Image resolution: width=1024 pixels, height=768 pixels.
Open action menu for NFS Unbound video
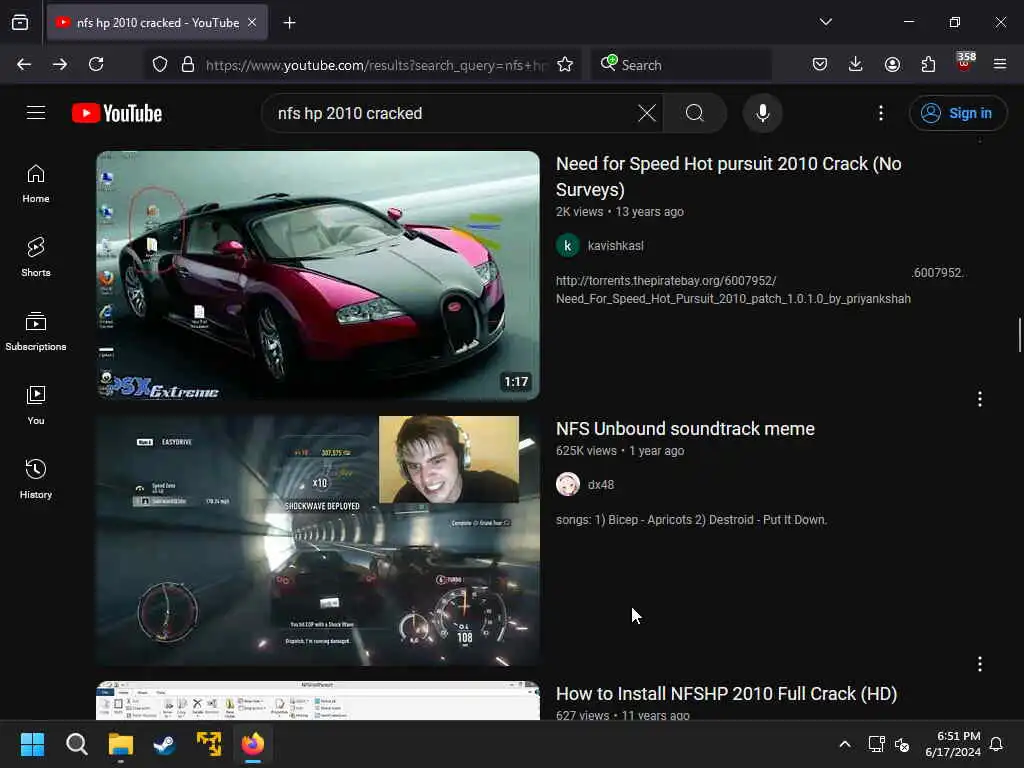tap(980, 399)
